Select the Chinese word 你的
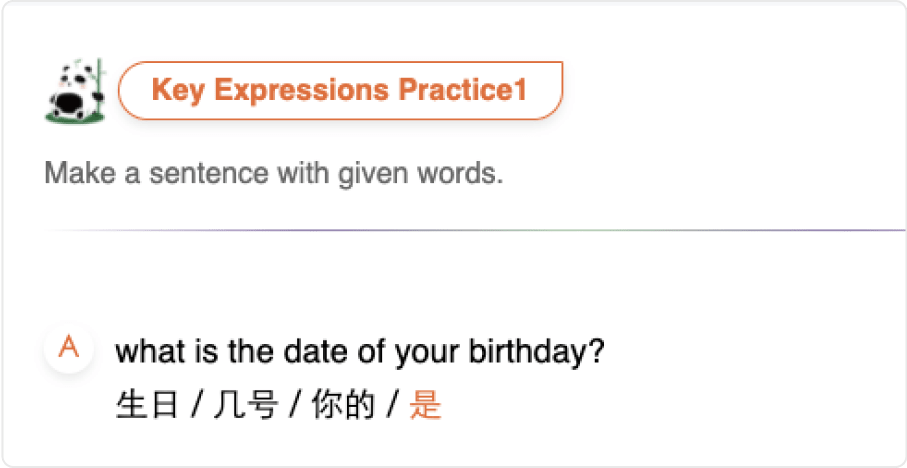This screenshot has height=468, width=907. (x=344, y=405)
